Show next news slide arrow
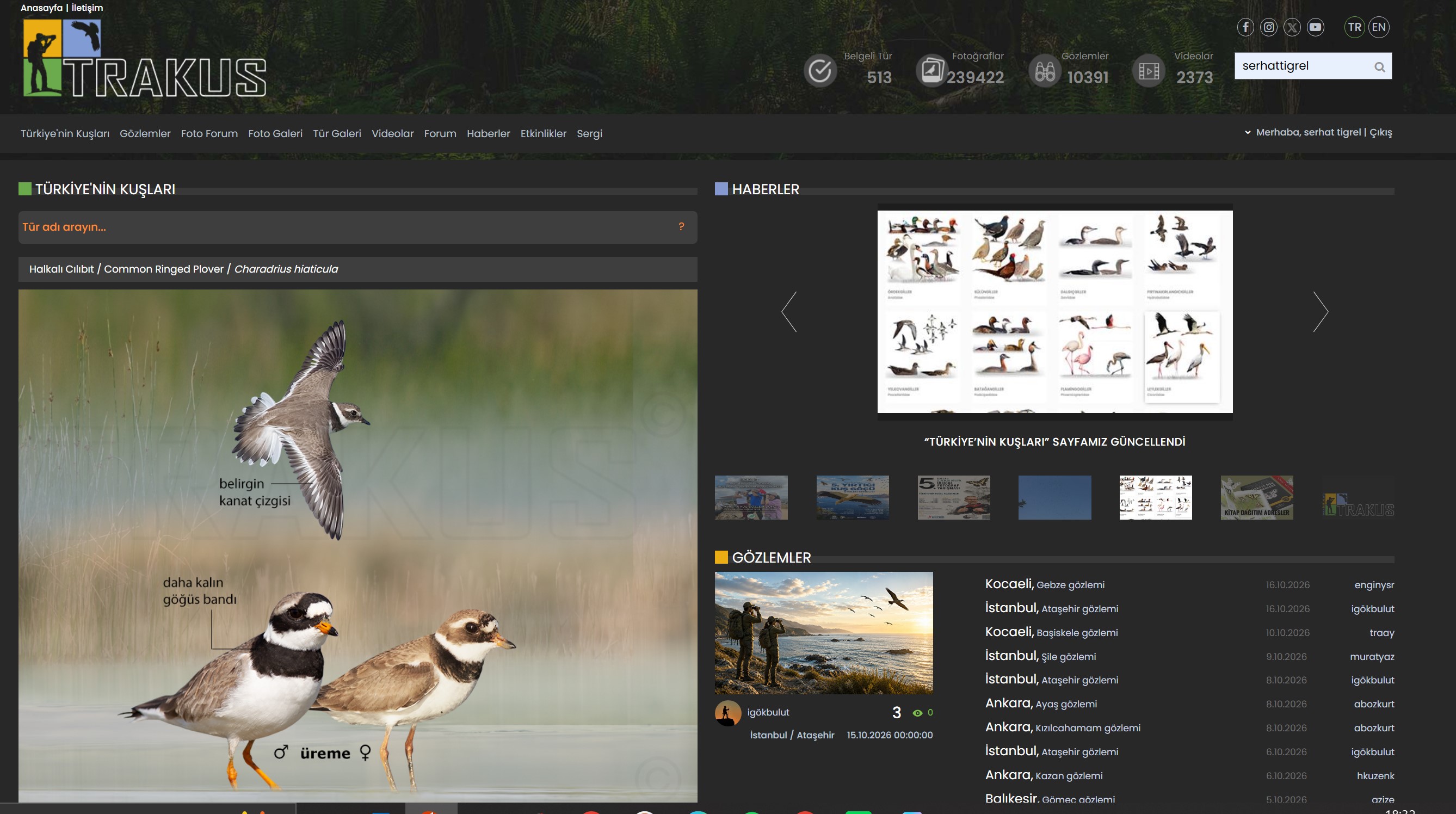 click(1321, 311)
